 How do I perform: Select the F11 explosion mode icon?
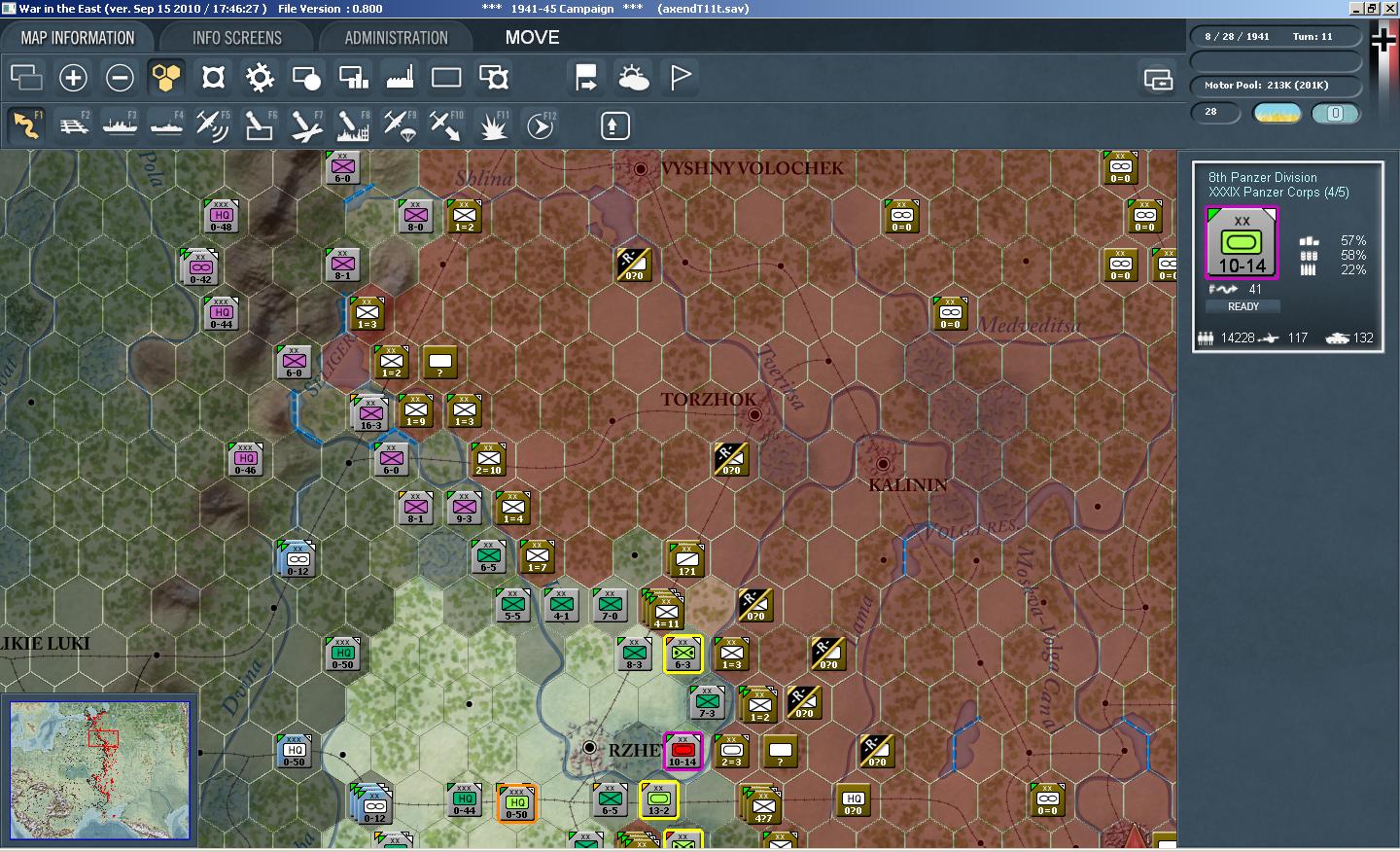493,125
